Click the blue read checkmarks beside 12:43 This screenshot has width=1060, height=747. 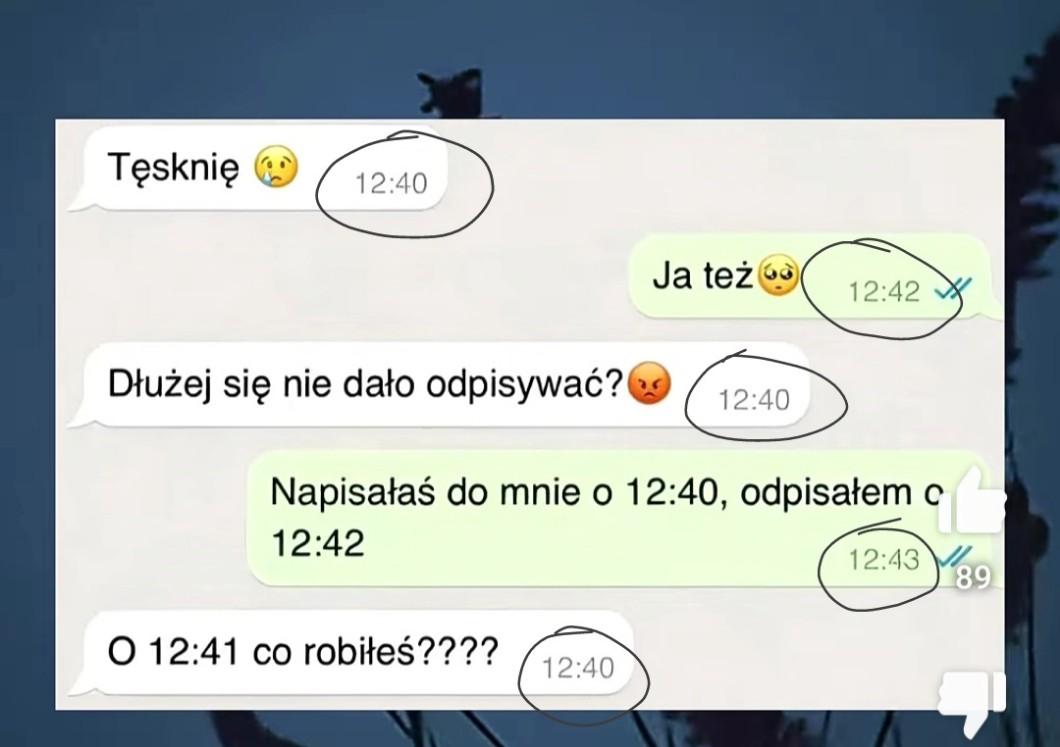pos(953,556)
